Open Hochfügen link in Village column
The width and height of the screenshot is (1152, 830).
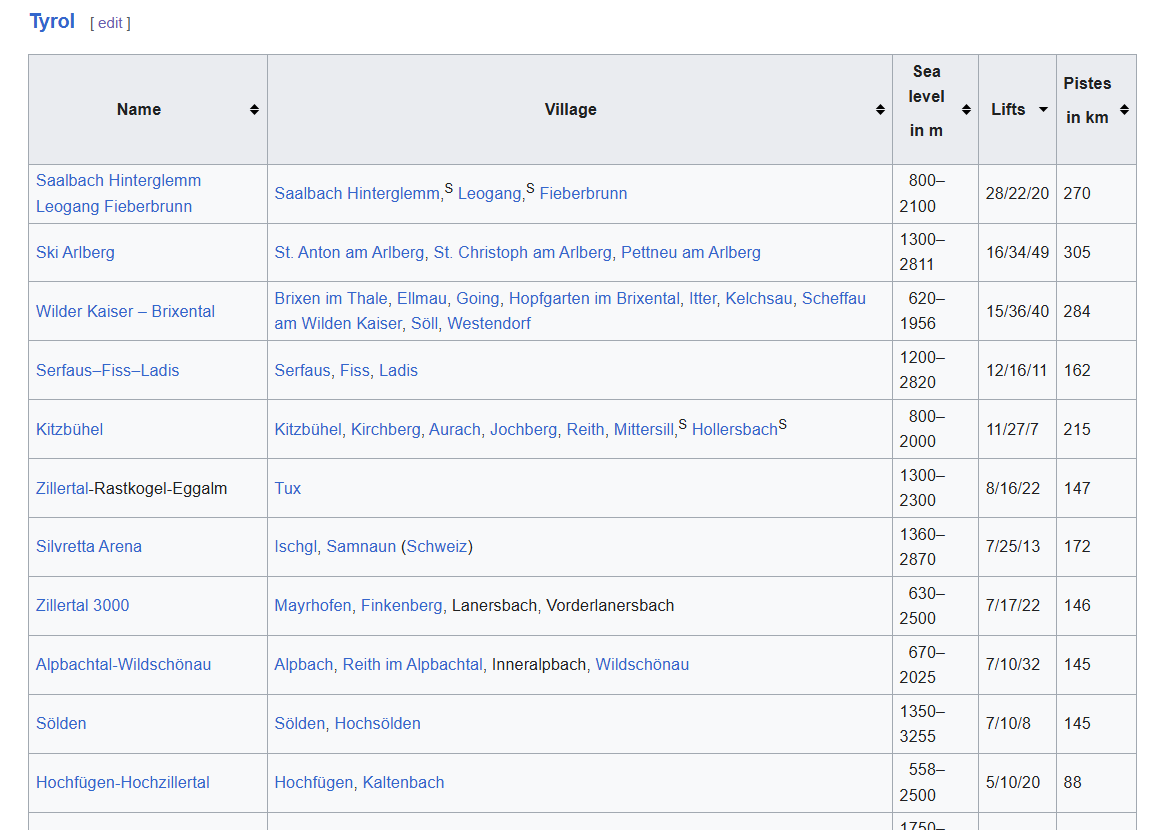click(314, 782)
